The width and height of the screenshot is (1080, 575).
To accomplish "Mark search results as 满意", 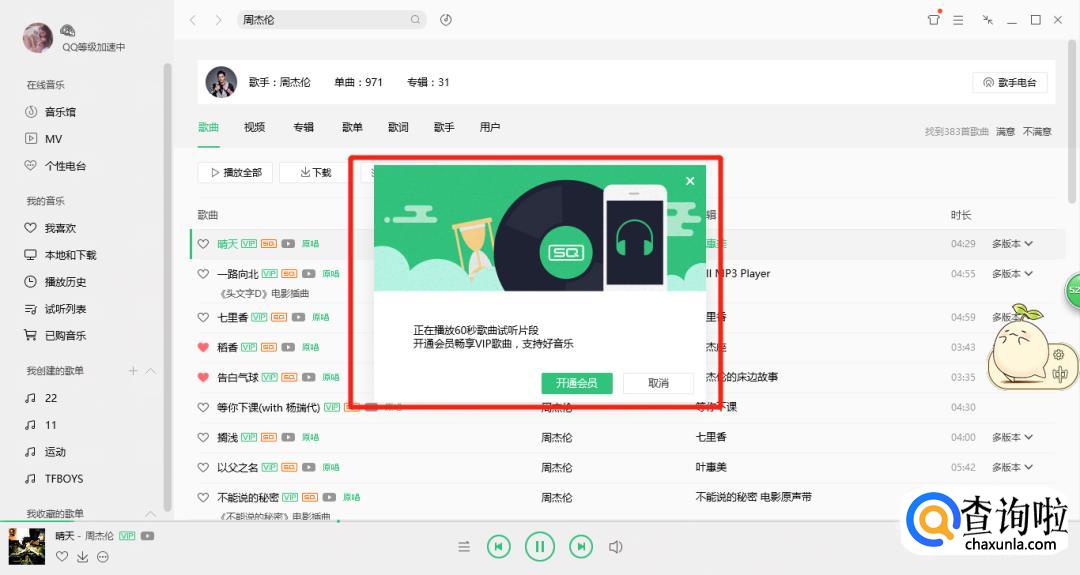I will point(1005,132).
